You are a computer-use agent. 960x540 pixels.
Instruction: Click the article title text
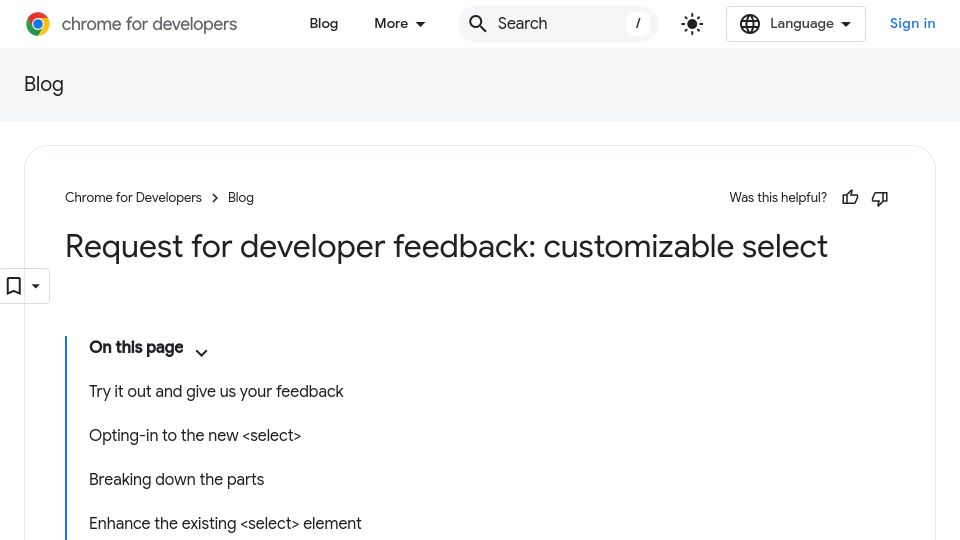click(x=446, y=247)
